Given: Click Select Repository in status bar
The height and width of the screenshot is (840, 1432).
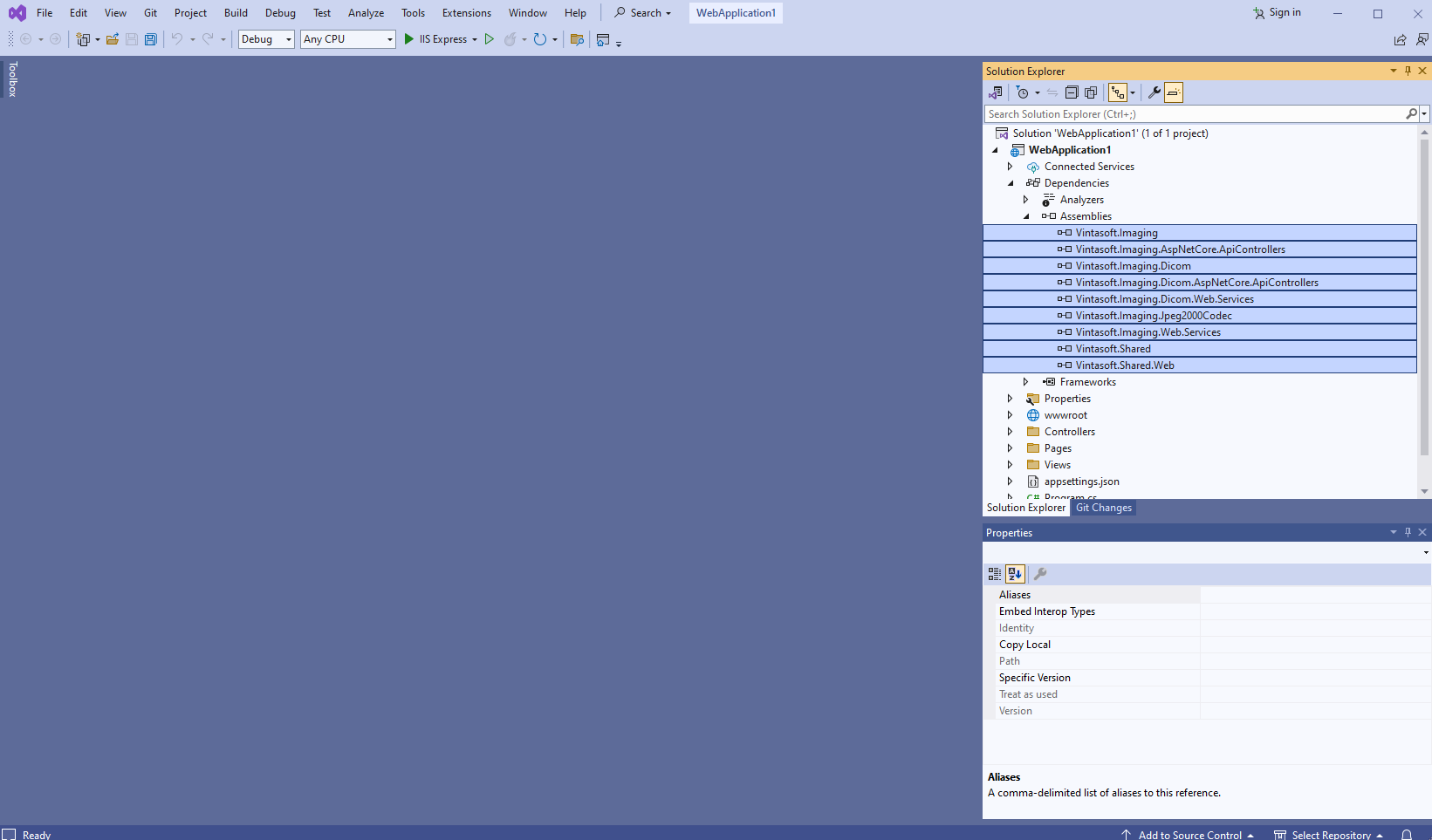Looking at the screenshot, I should point(1329,835).
